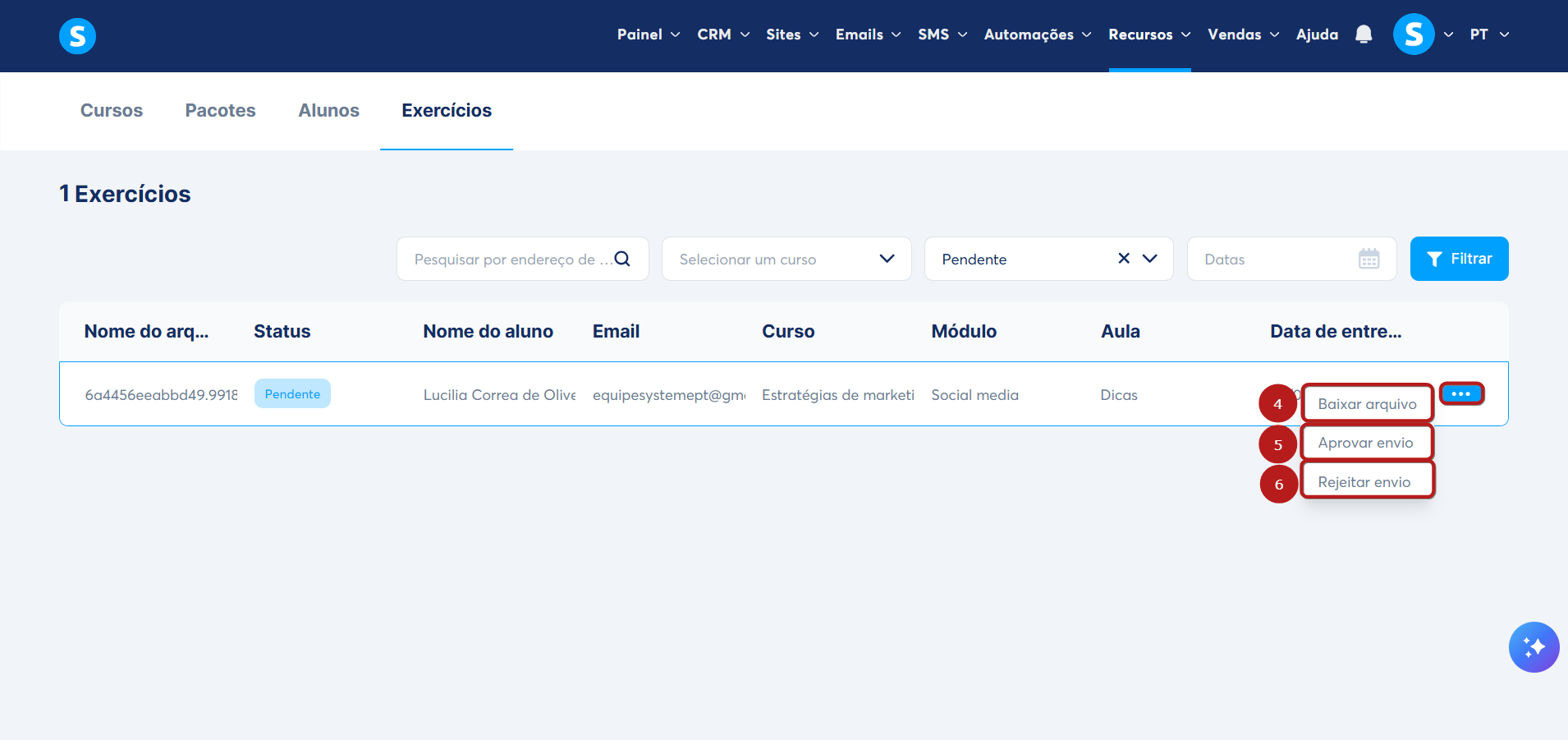Click the Nome do aluno column header
Image resolution: width=1568 pixels, height=740 pixels.
coord(488,331)
